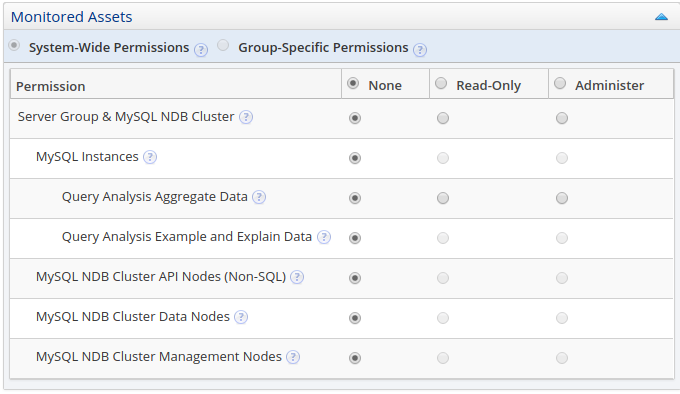Click the Server Group & MySQL NDB Cluster label
This screenshot has height=394, width=680.
[x=126, y=117]
